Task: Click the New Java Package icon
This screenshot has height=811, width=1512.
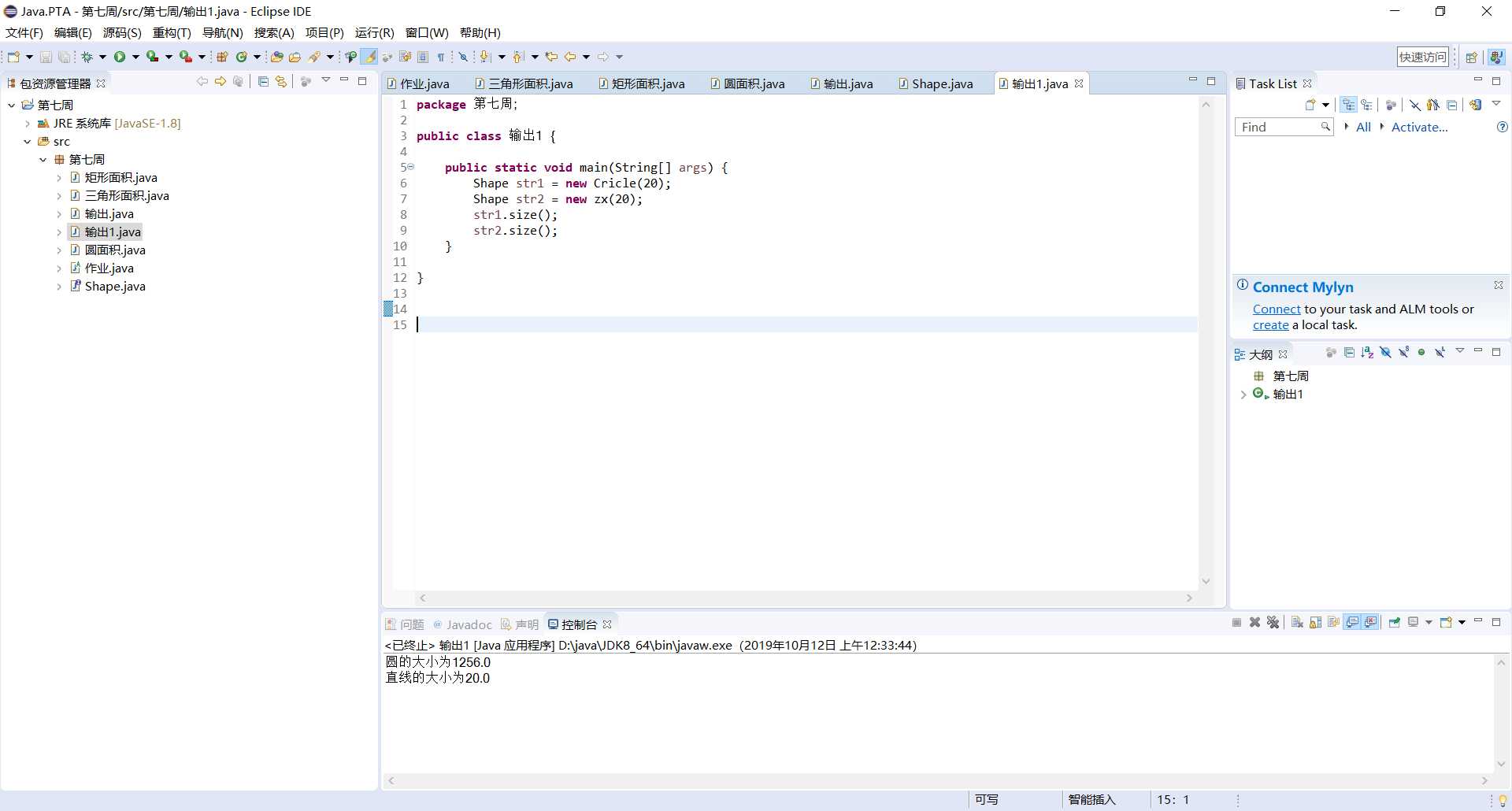Action: (222, 57)
